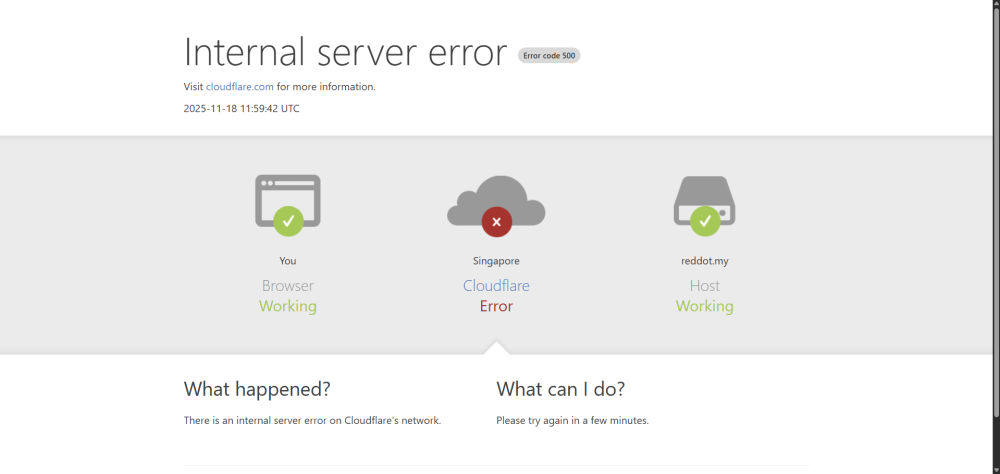Click the white triangle pointer below Cloudflare Error
Image resolution: width=1000 pixels, height=474 pixels.
(x=496, y=347)
